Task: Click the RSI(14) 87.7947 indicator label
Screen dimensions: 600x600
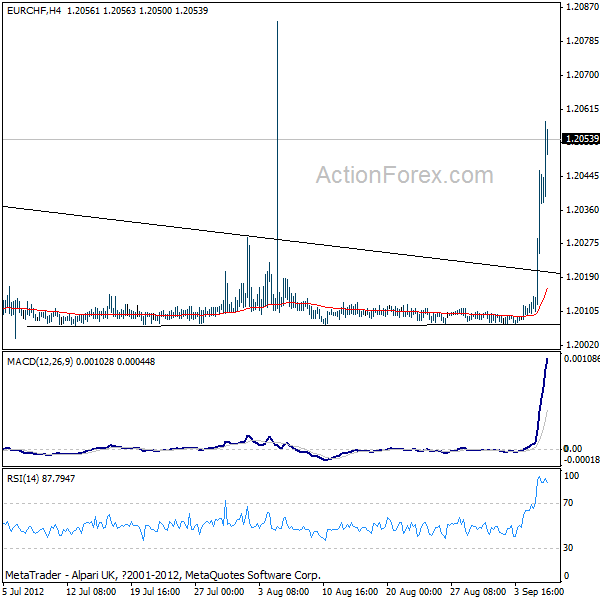Action: point(41,479)
